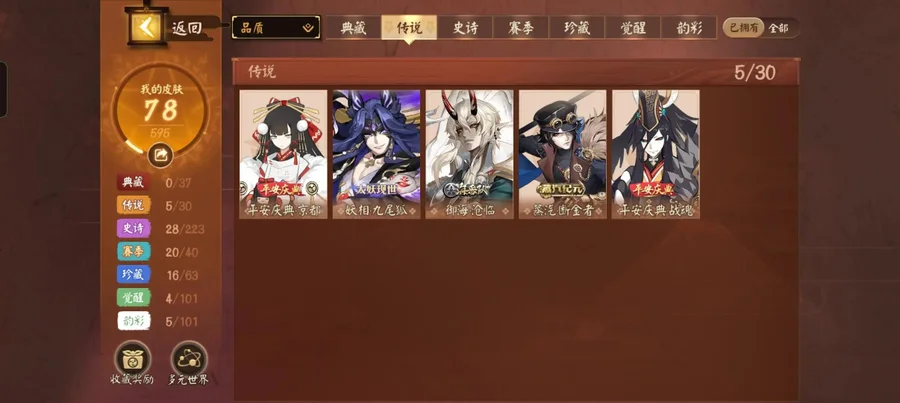
Task: Switch to the 韵彩 tab
Action: tap(689, 28)
